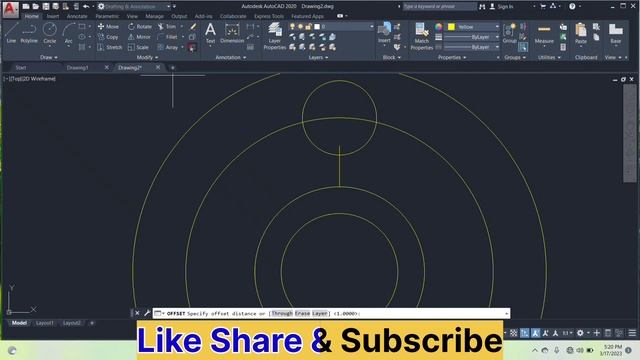
Task: Expand the Utilities panel
Action: [549, 58]
